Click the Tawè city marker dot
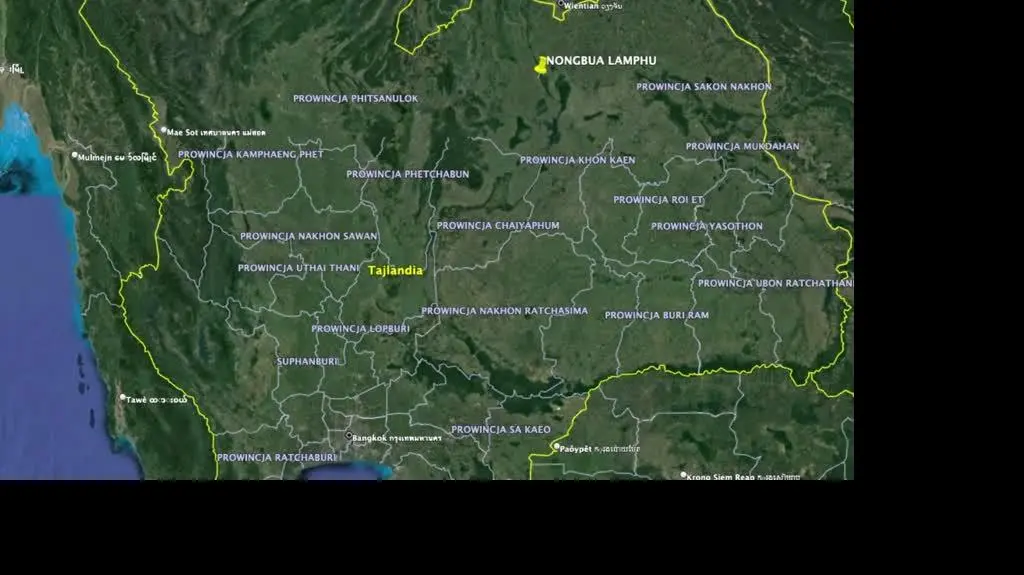The height and width of the screenshot is (575, 1024). click(123, 398)
